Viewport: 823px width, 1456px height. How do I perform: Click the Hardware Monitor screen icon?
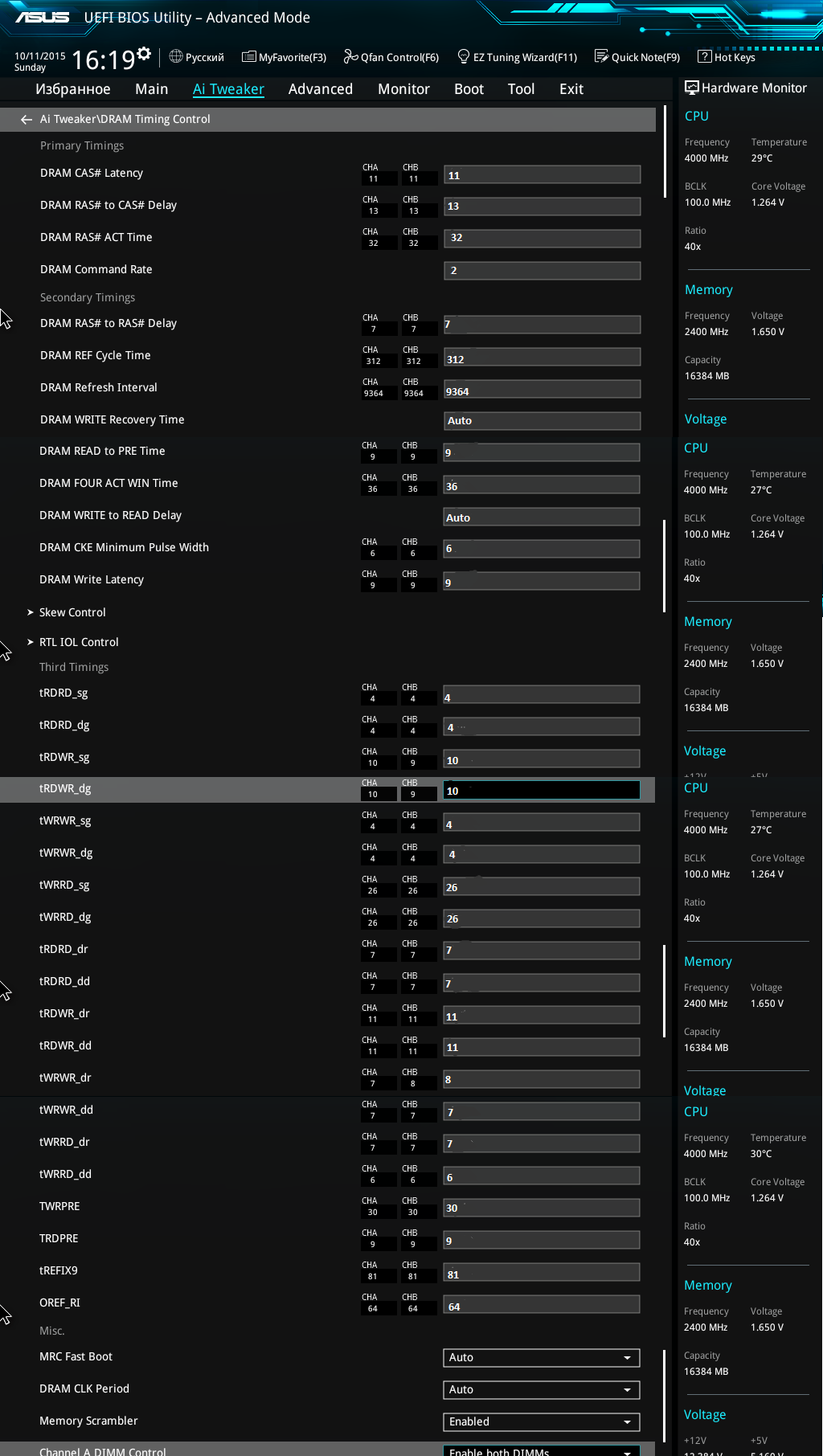(x=691, y=88)
